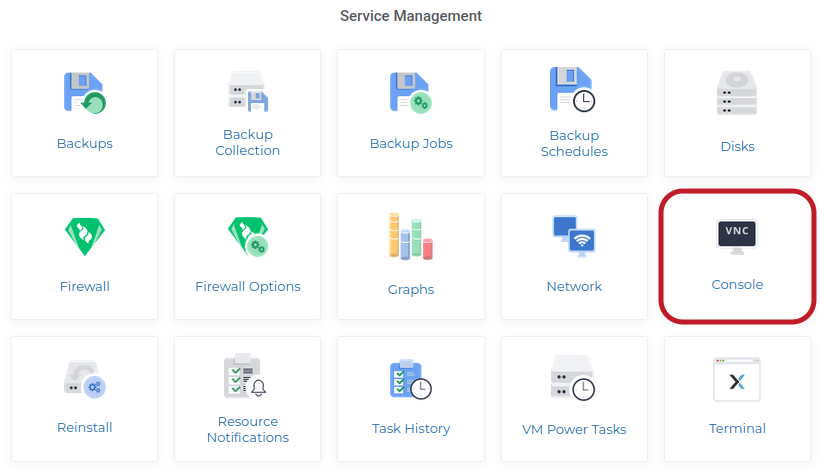The image size is (822, 472).
Task: Launch the VNC Console monitor icon
Action: pyautogui.click(x=737, y=236)
